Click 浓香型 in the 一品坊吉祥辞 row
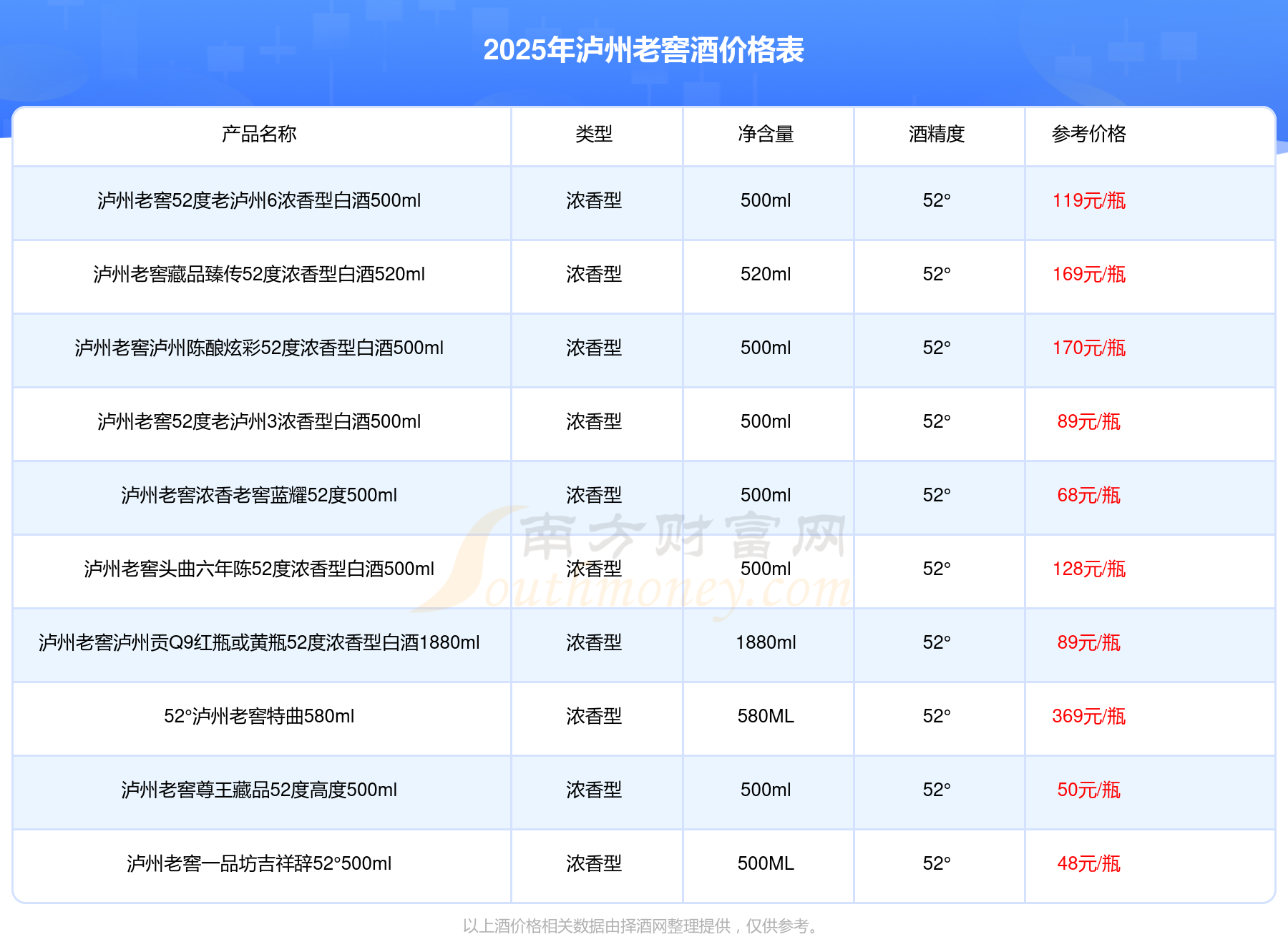The image size is (1288, 937). point(594,863)
